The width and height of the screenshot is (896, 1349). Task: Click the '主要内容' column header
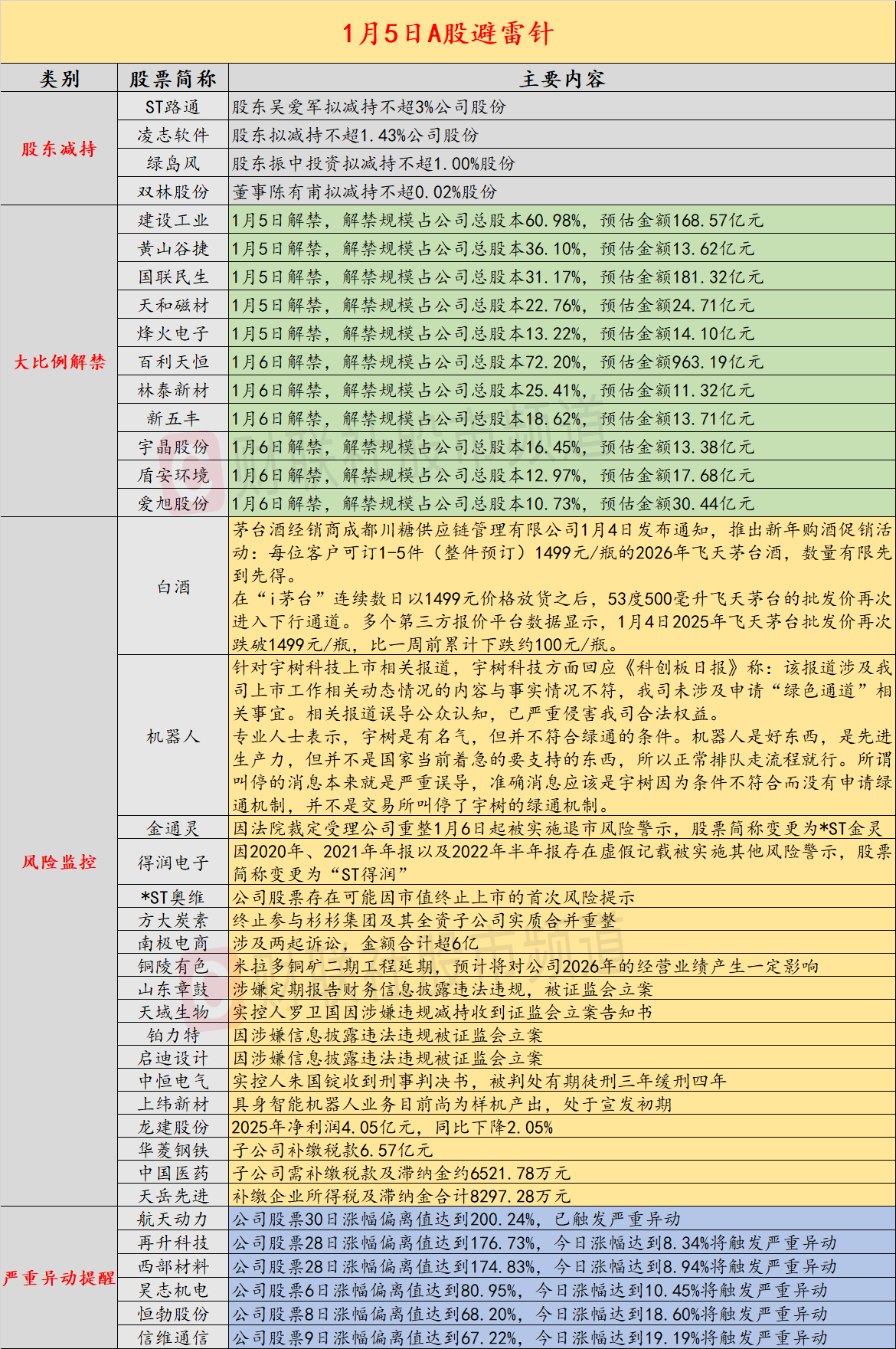click(561, 79)
